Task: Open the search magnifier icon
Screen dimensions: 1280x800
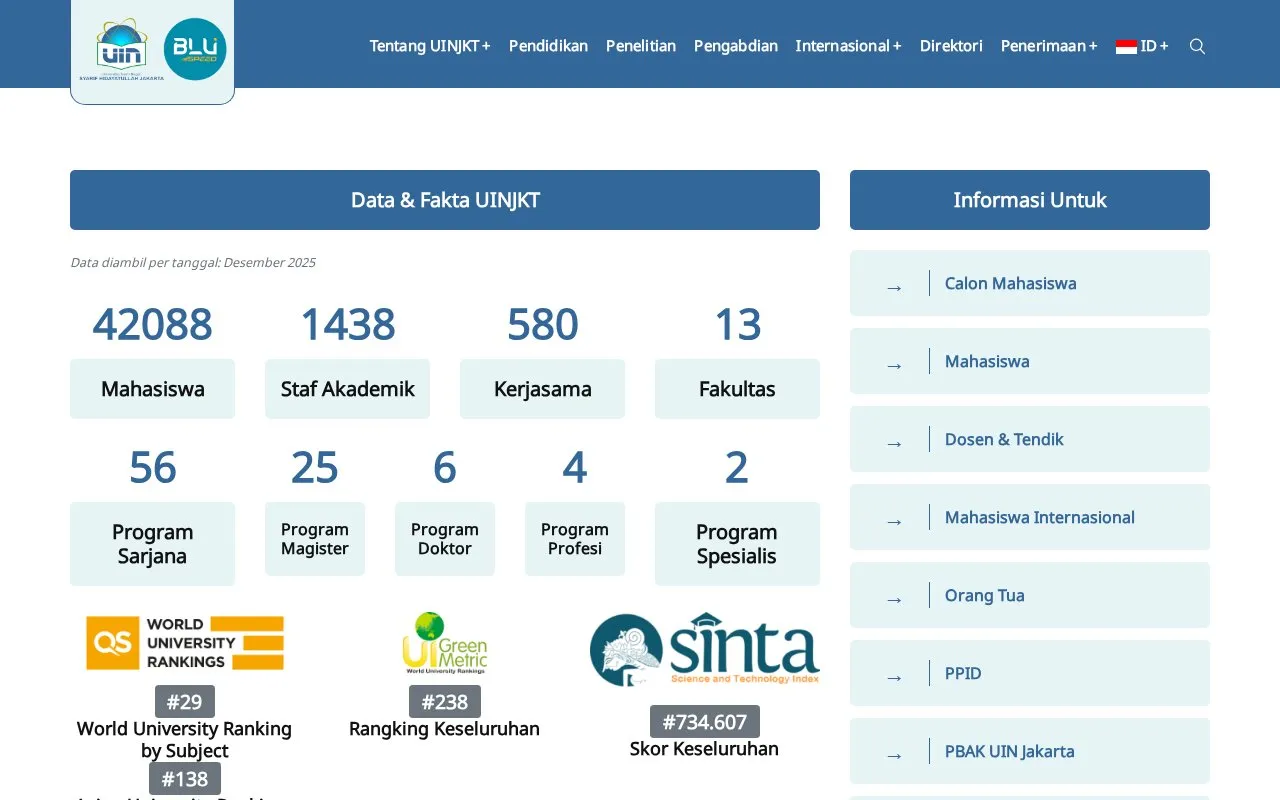Action: click(1197, 46)
